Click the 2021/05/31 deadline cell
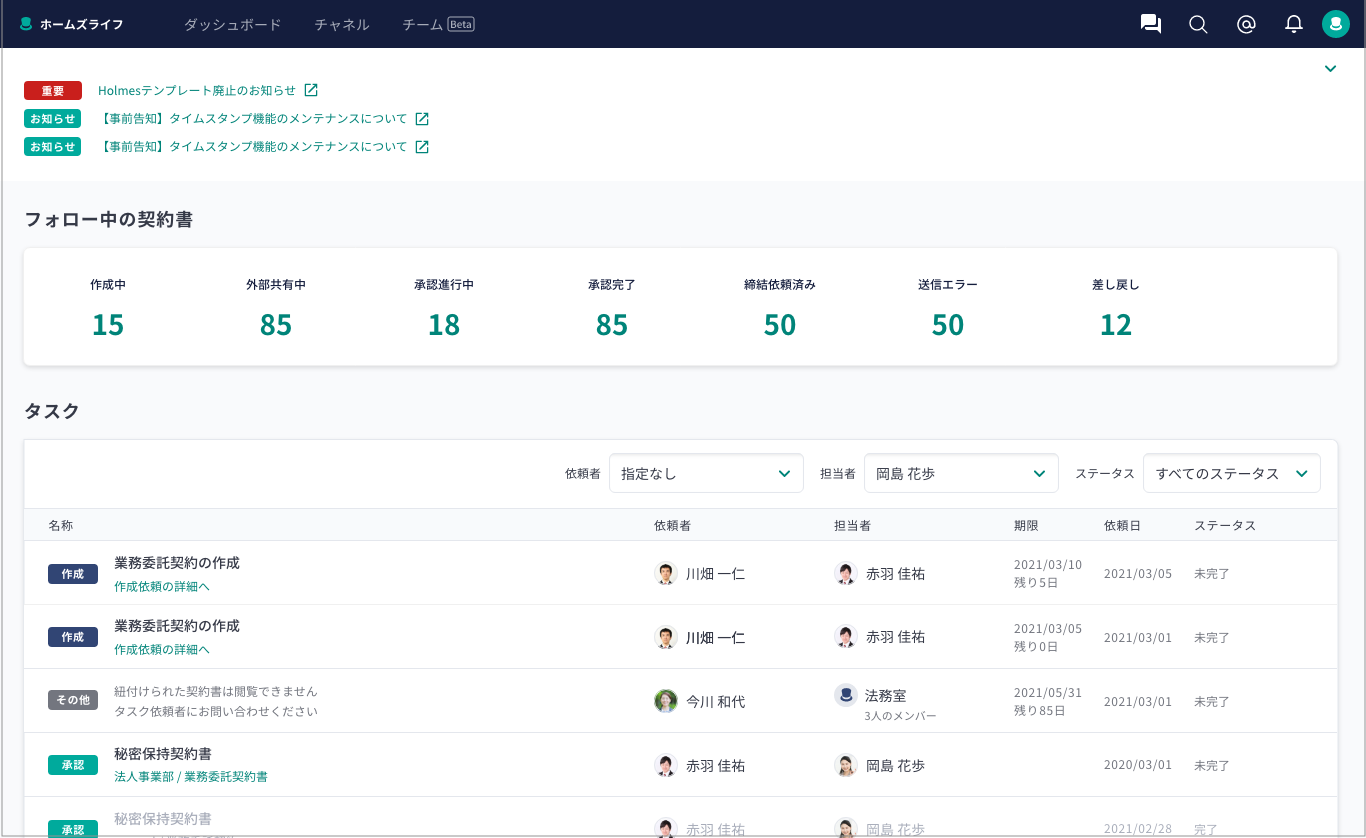The height and width of the screenshot is (838, 1366). pos(1048,692)
